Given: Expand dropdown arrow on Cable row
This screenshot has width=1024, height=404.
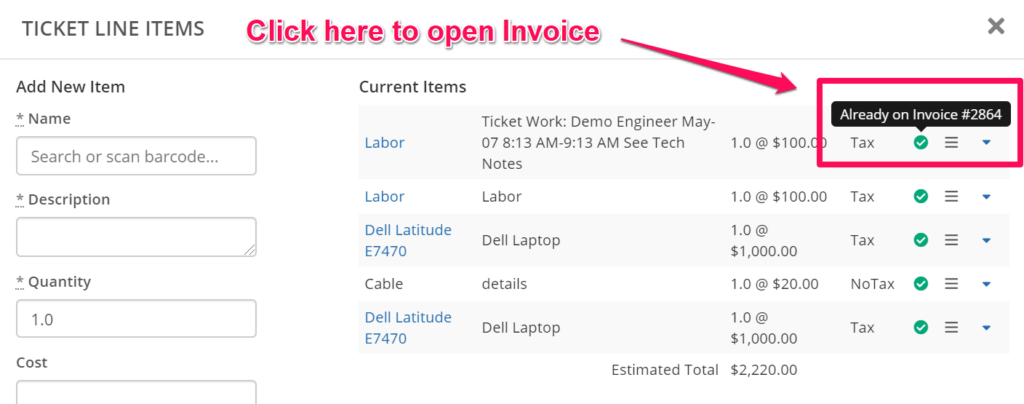Looking at the screenshot, I should [x=986, y=284].
